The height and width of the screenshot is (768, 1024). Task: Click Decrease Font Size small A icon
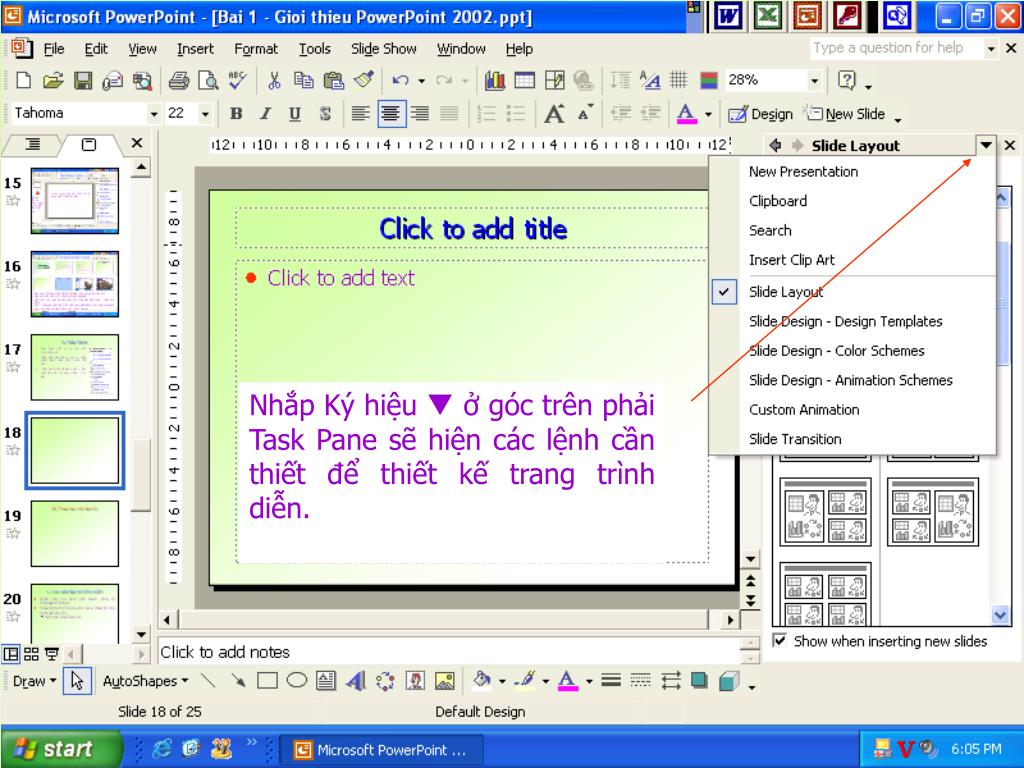click(x=585, y=114)
